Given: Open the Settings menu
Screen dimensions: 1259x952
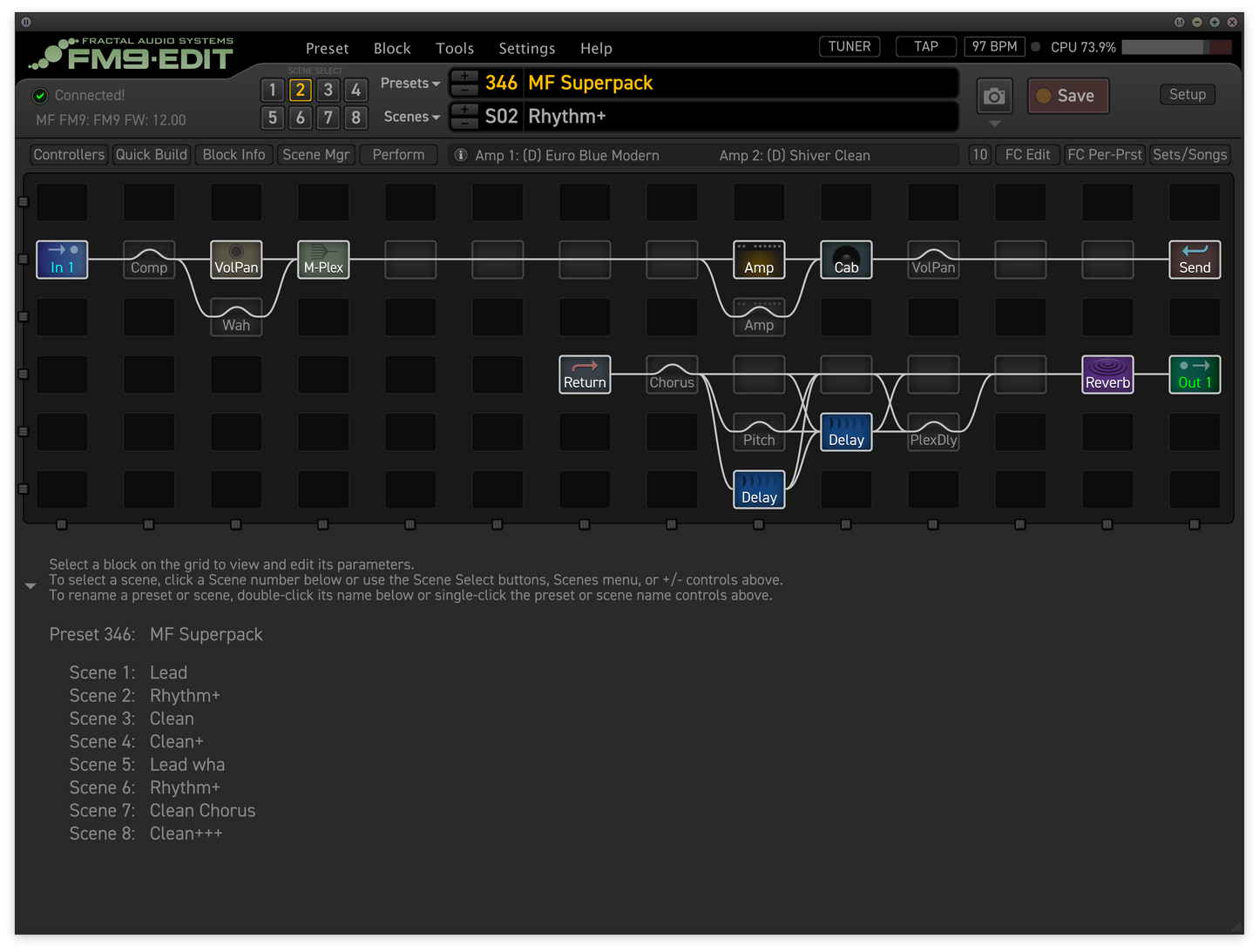Looking at the screenshot, I should [x=527, y=49].
